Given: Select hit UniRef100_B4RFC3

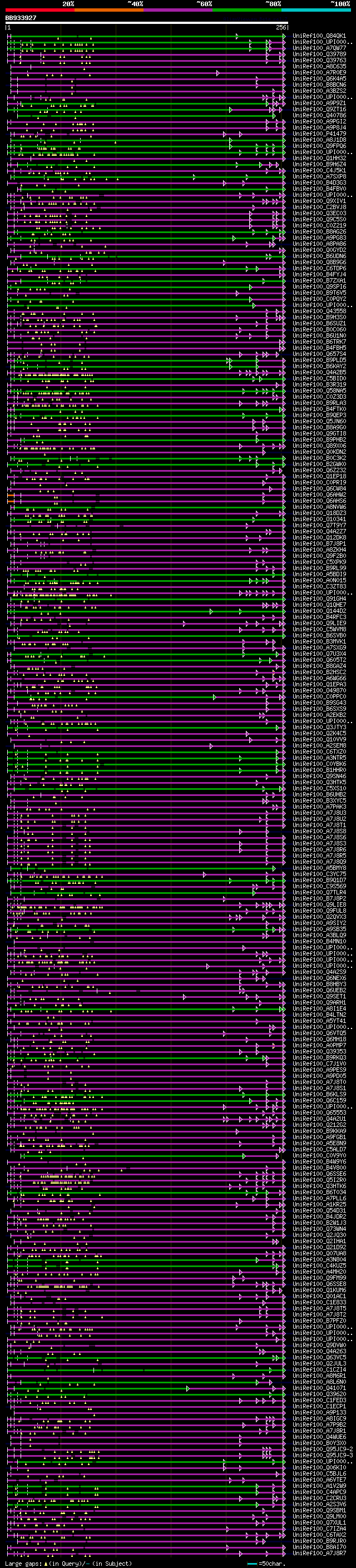Looking at the screenshot, I should point(319,617).
